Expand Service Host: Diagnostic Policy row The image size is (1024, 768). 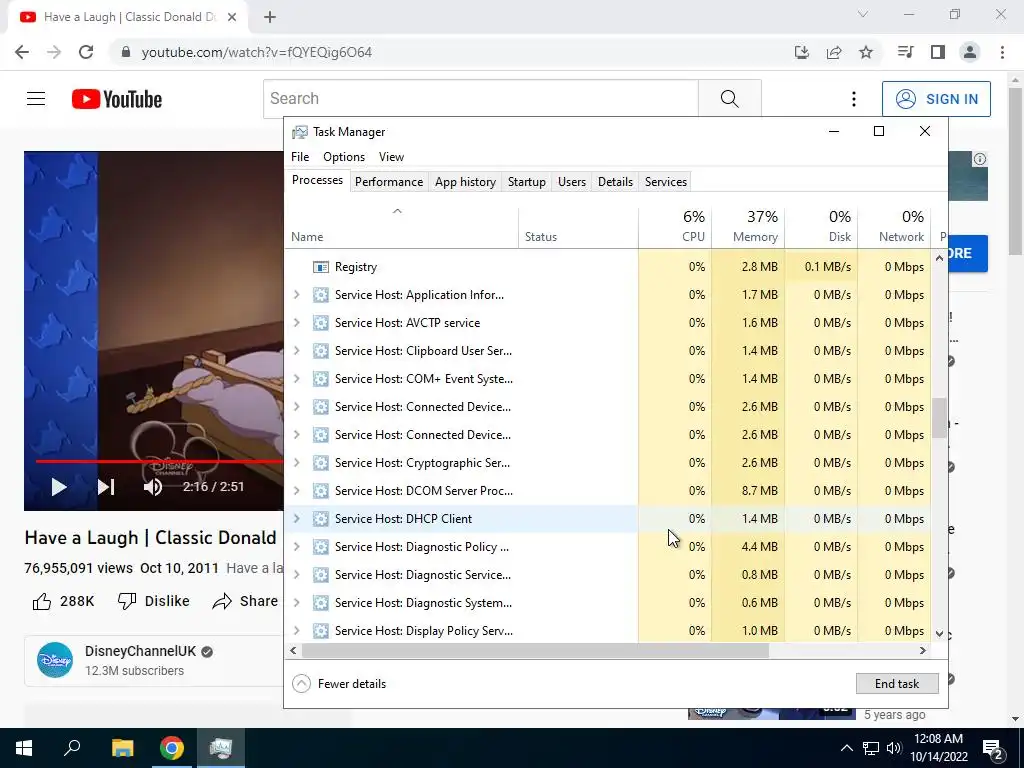tap(296, 547)
